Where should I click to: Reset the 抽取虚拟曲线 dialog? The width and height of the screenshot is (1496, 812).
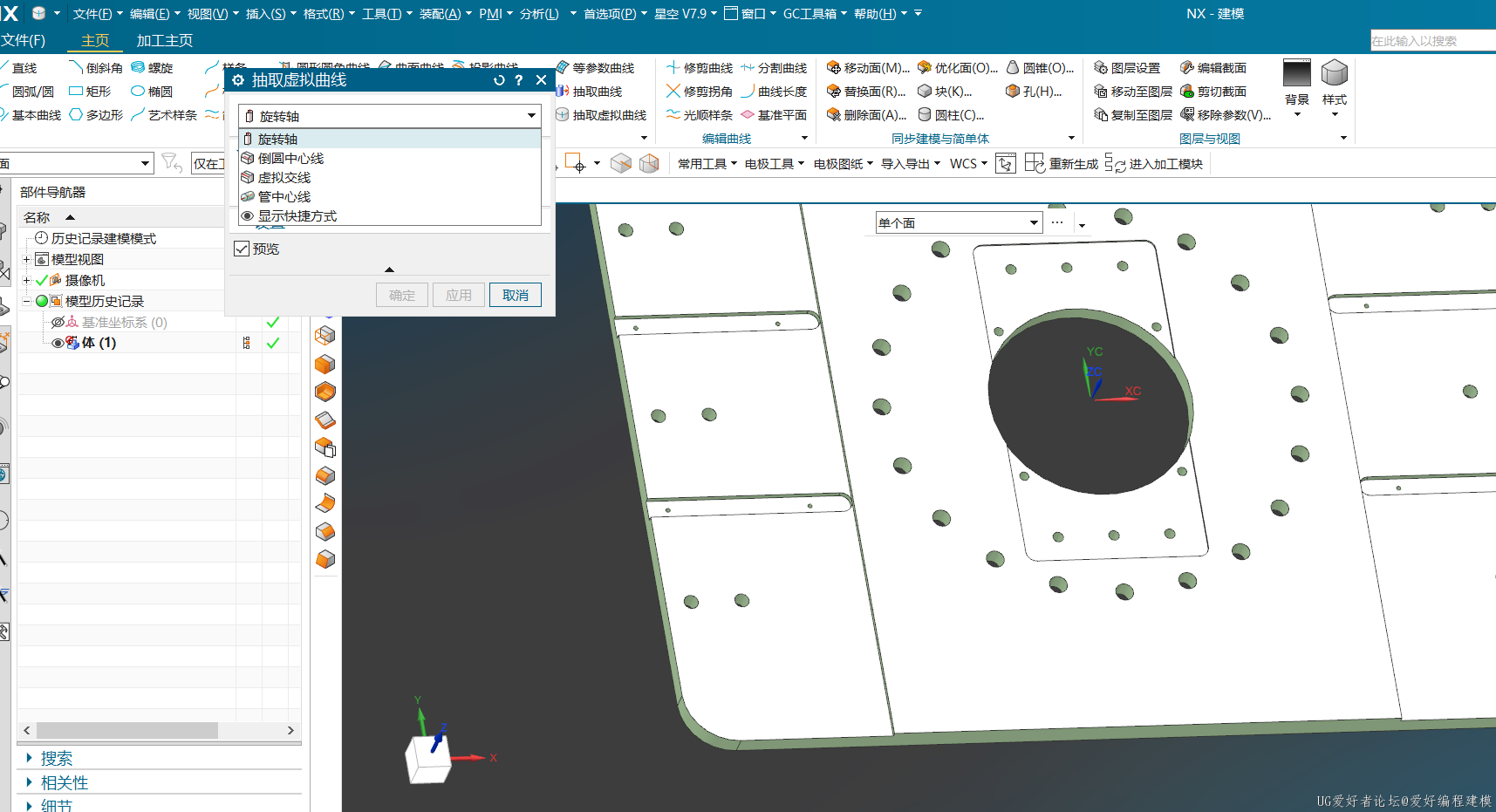point(499,80)
